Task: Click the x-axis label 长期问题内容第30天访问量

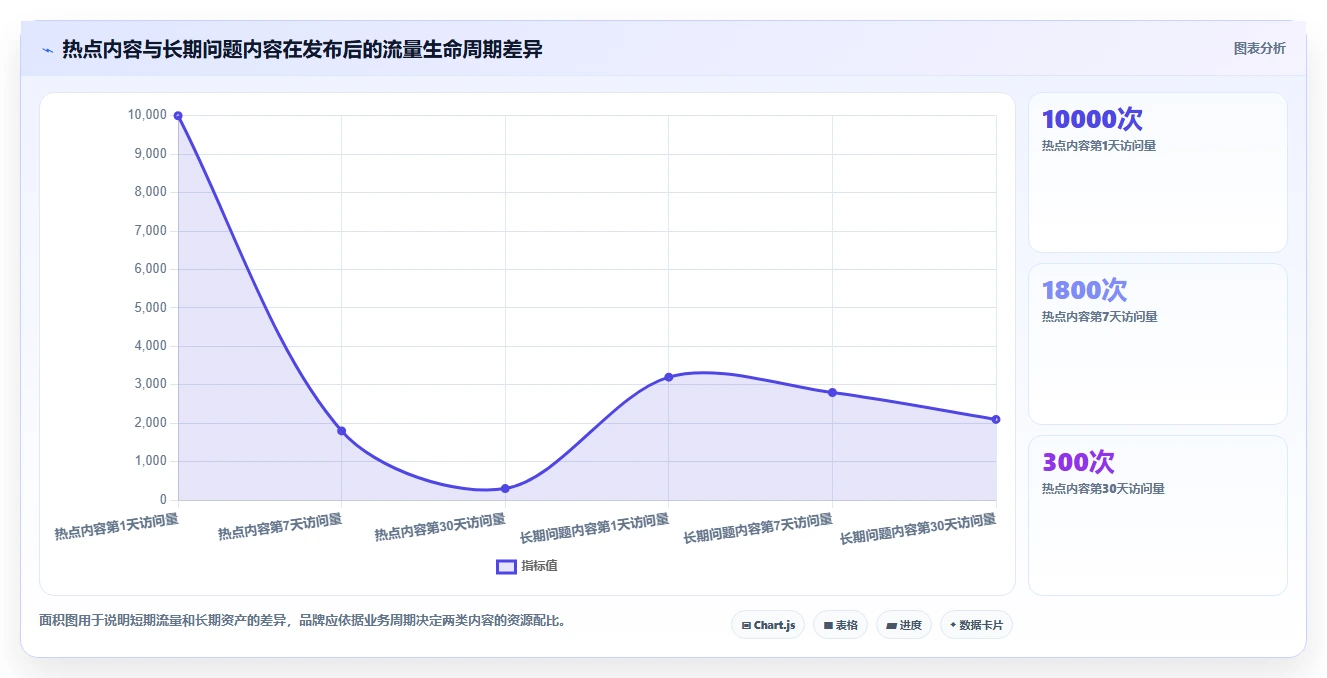Action: [918, 528]
